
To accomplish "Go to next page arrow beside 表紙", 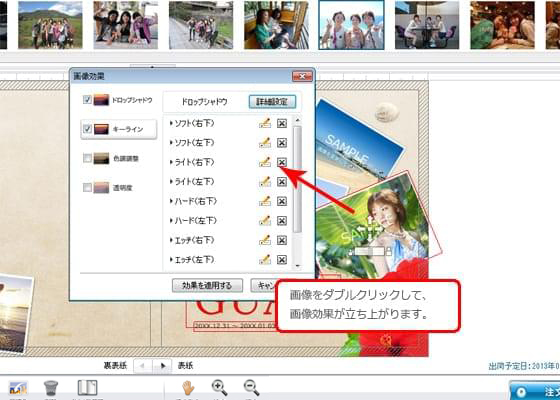I will [162, 366].
